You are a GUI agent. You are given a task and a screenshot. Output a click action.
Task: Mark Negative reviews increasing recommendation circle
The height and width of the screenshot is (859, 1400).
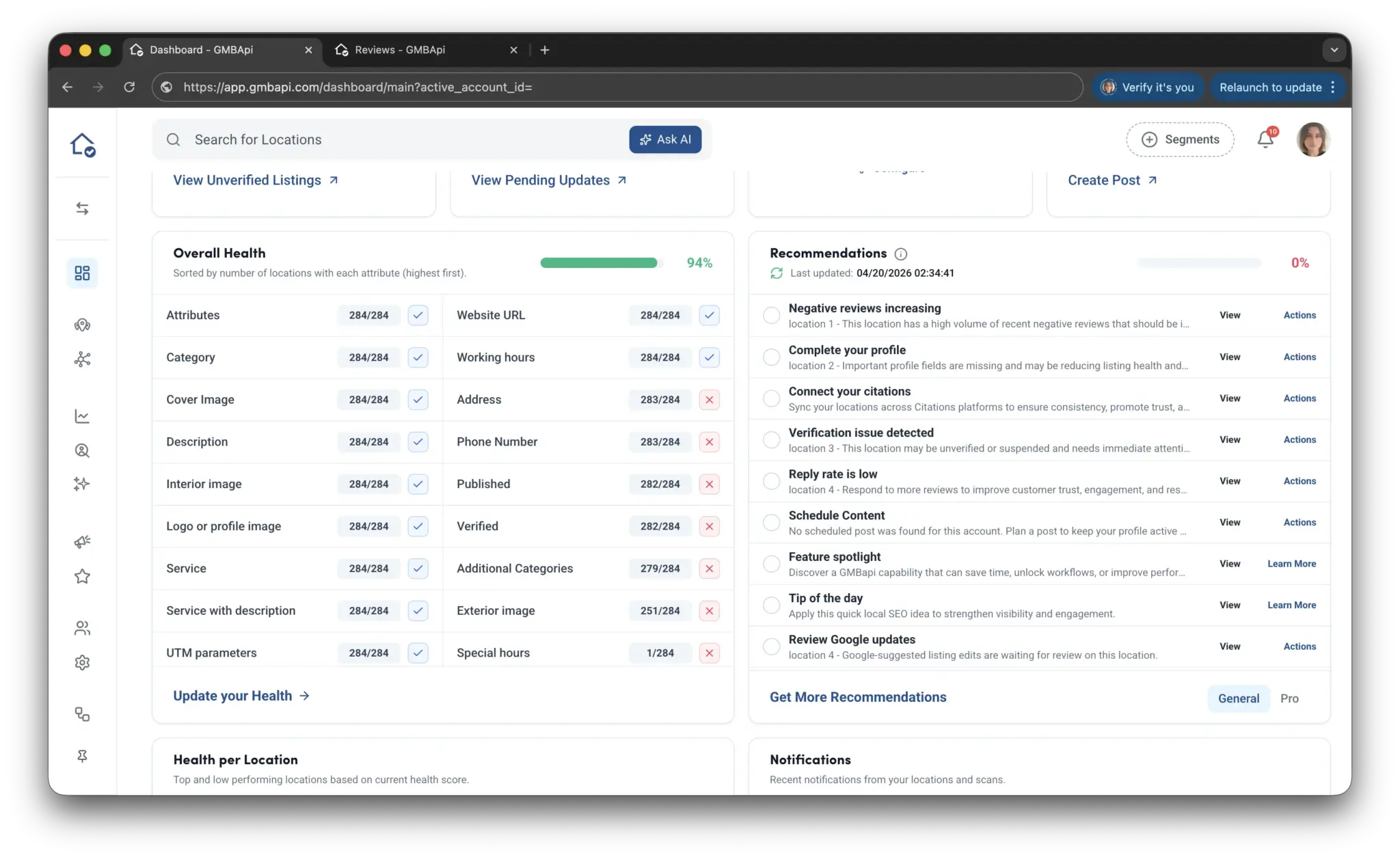[771, 315]
